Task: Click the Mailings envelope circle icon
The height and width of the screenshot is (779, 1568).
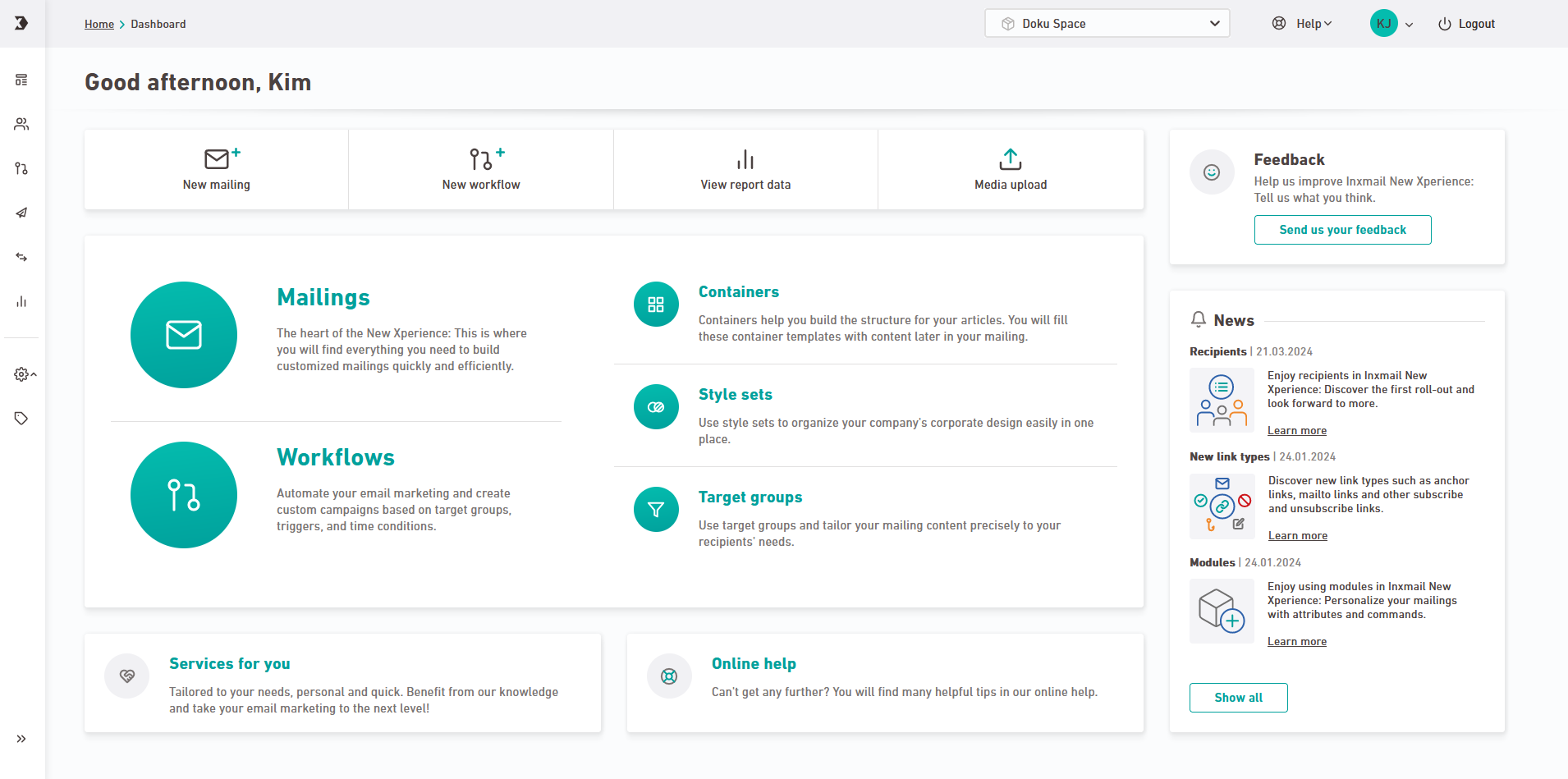Action: [184, 335]
